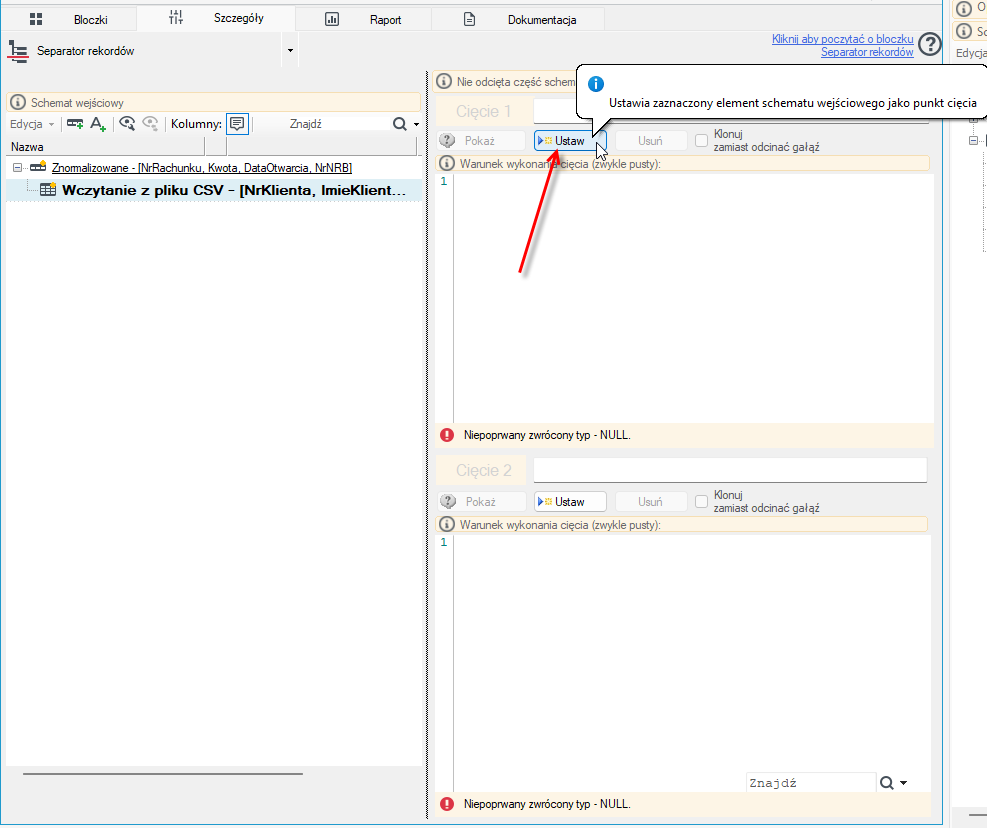Enable Klonuj checkbox for Cięcie 1
The height and width of the screenshot is (828, 987).
701,140
